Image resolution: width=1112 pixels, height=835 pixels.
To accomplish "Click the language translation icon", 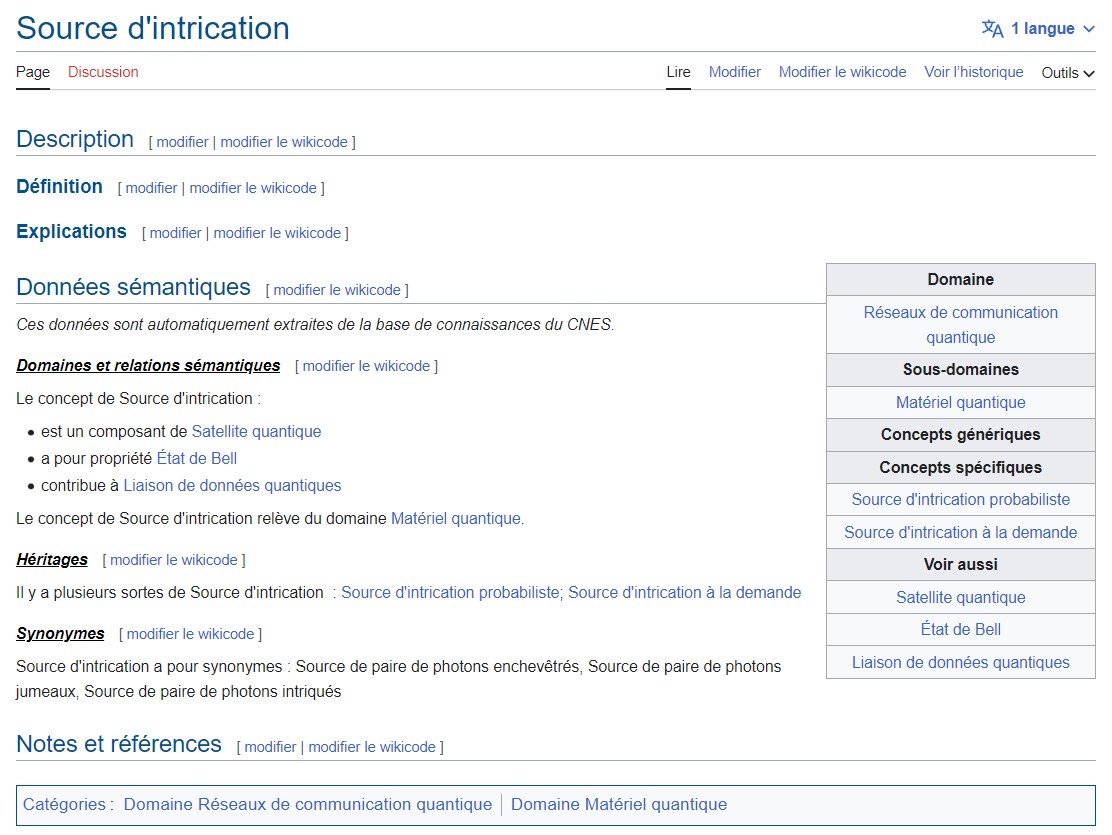I will click(992, 29).
